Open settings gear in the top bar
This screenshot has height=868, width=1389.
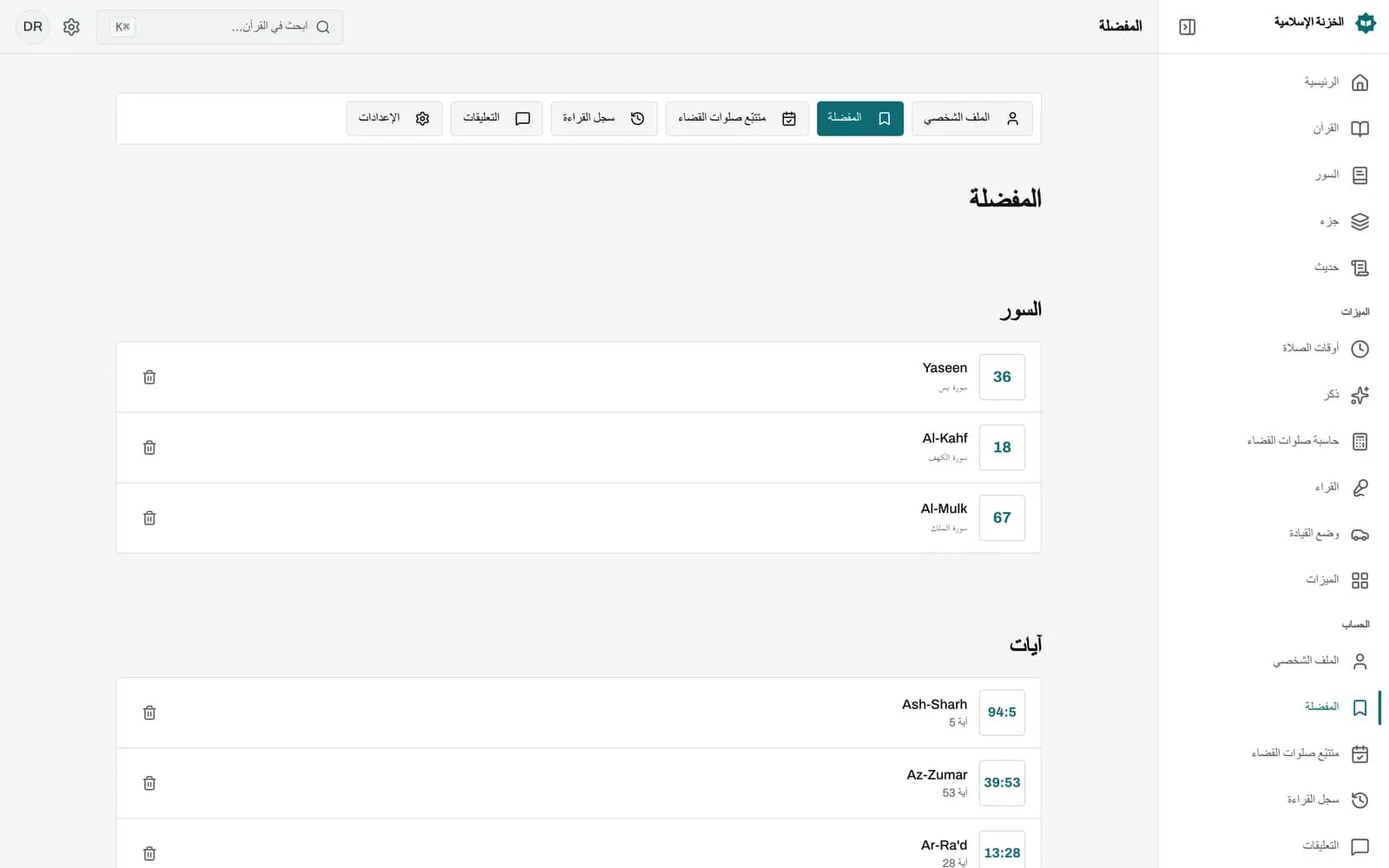[71, 27]
